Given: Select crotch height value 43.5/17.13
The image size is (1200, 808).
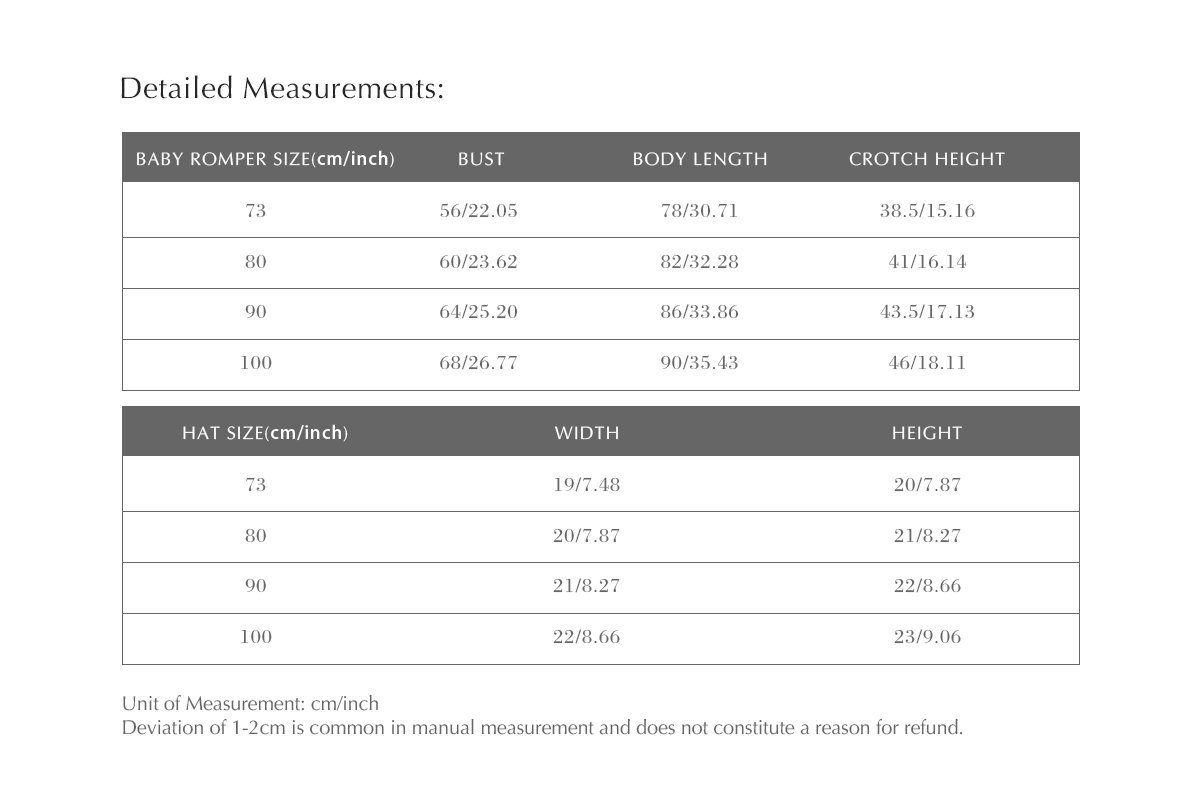Looking at the screenshot, I should pyautogui.click(x=927, y=312).
